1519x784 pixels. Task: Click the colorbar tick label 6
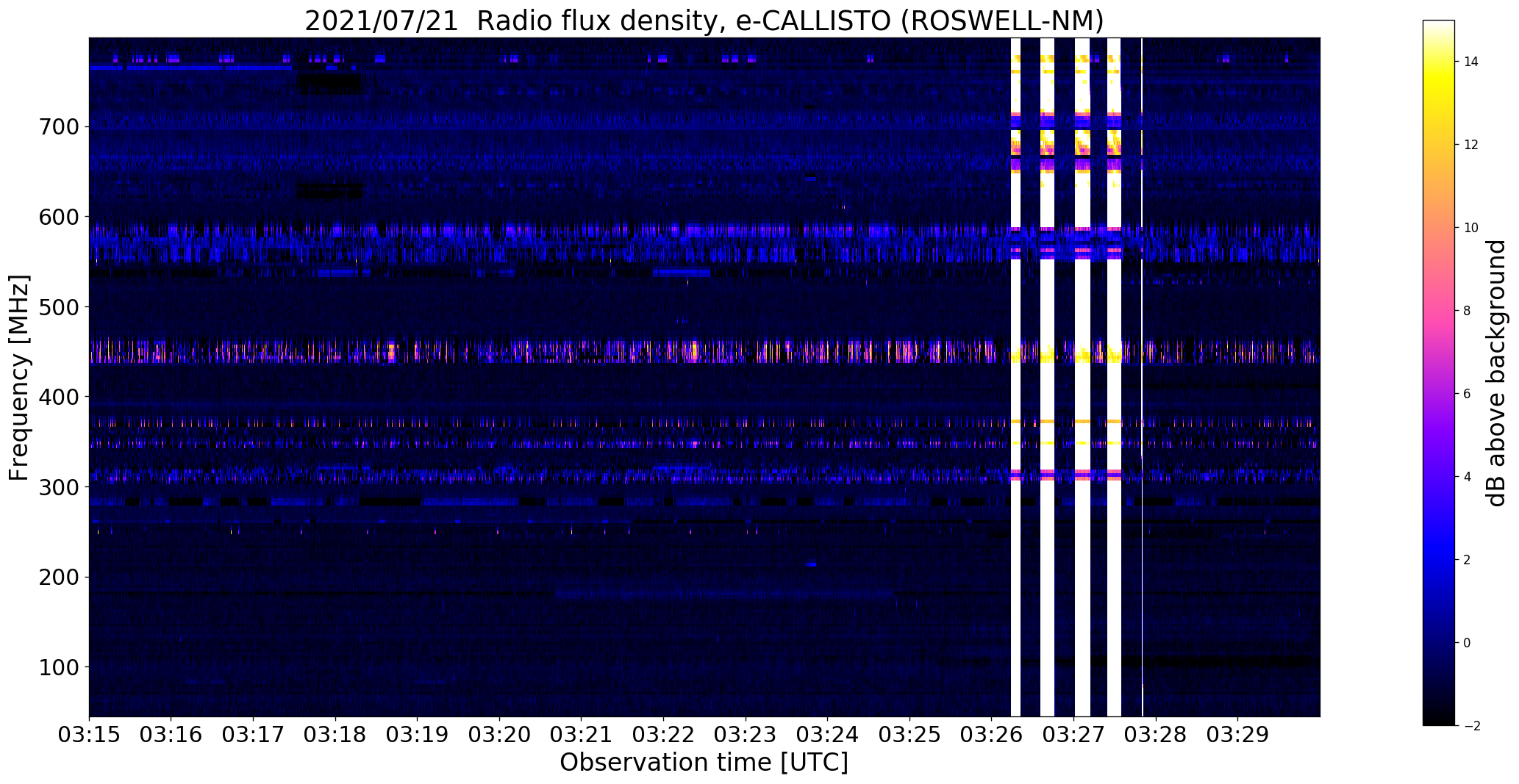pos(1467,394)
